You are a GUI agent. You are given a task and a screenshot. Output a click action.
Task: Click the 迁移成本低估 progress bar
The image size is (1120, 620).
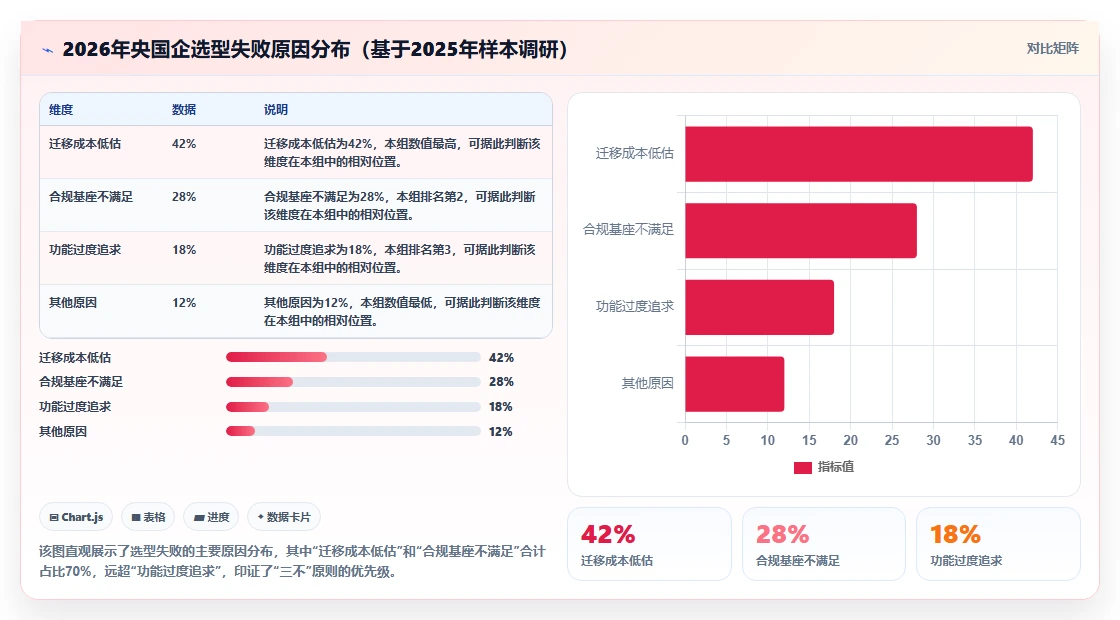coord(353,357)
